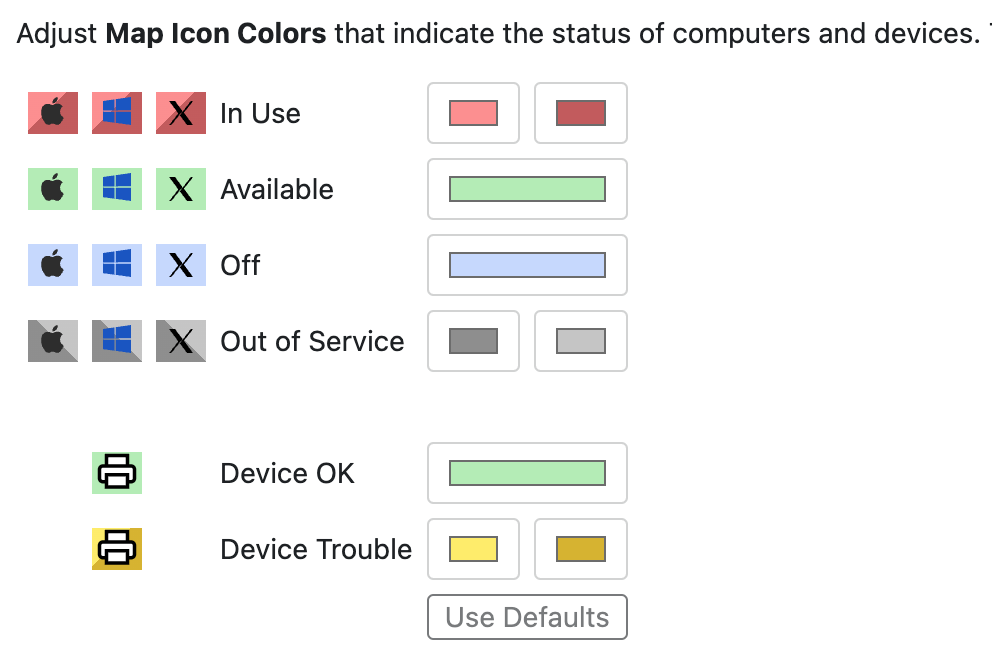Click the Use Defaults button

point(527,617)
